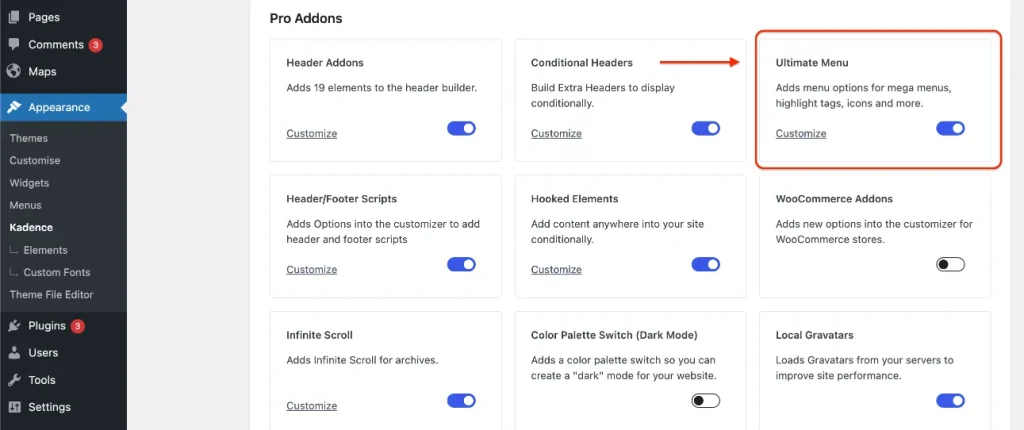Viewport: 1024px width, 430px height.
Task: Click the Settings sliders icon
Action: pos(14,406)
